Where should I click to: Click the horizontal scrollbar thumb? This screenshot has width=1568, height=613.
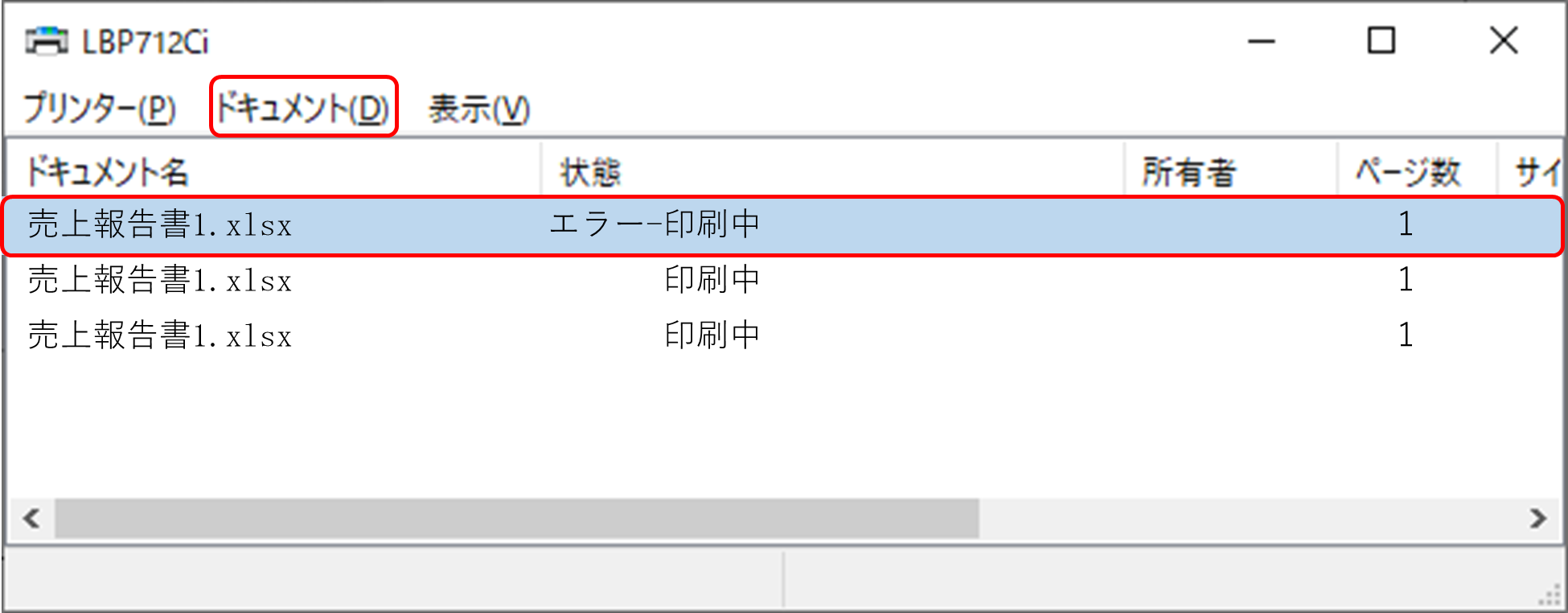click(x=516, y=518)
